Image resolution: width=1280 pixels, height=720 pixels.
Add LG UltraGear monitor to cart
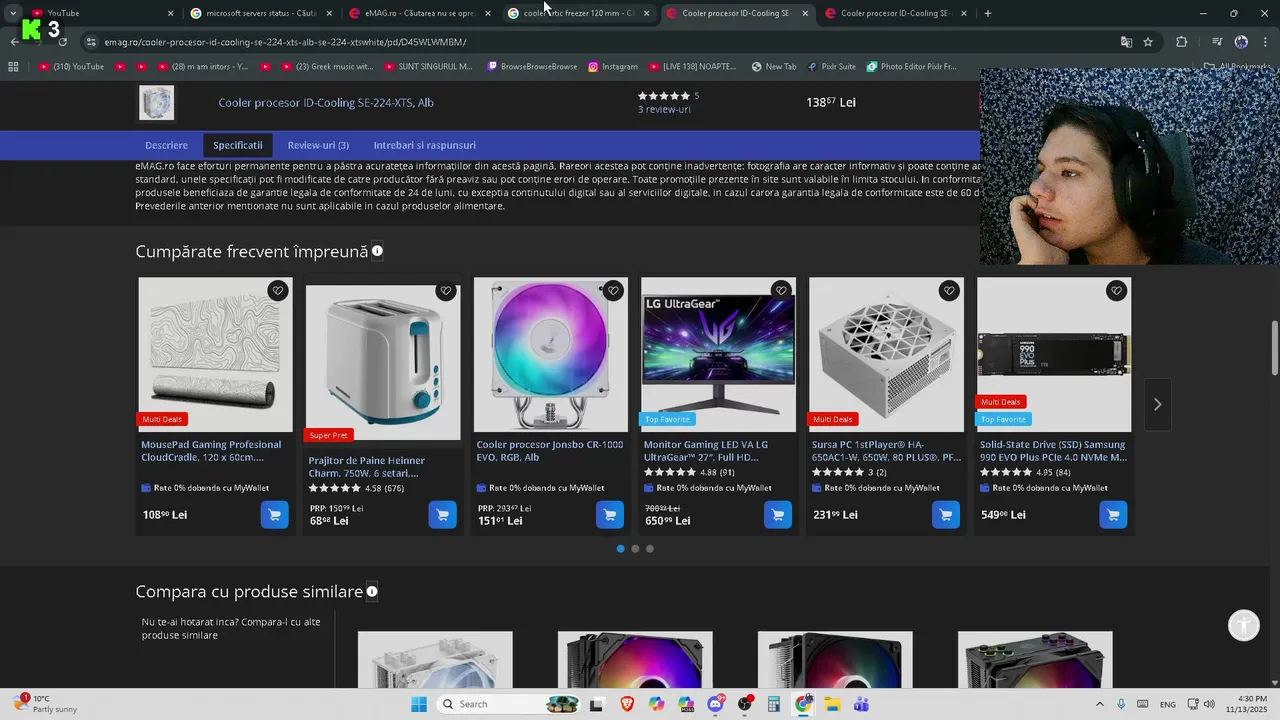(778, 514)
